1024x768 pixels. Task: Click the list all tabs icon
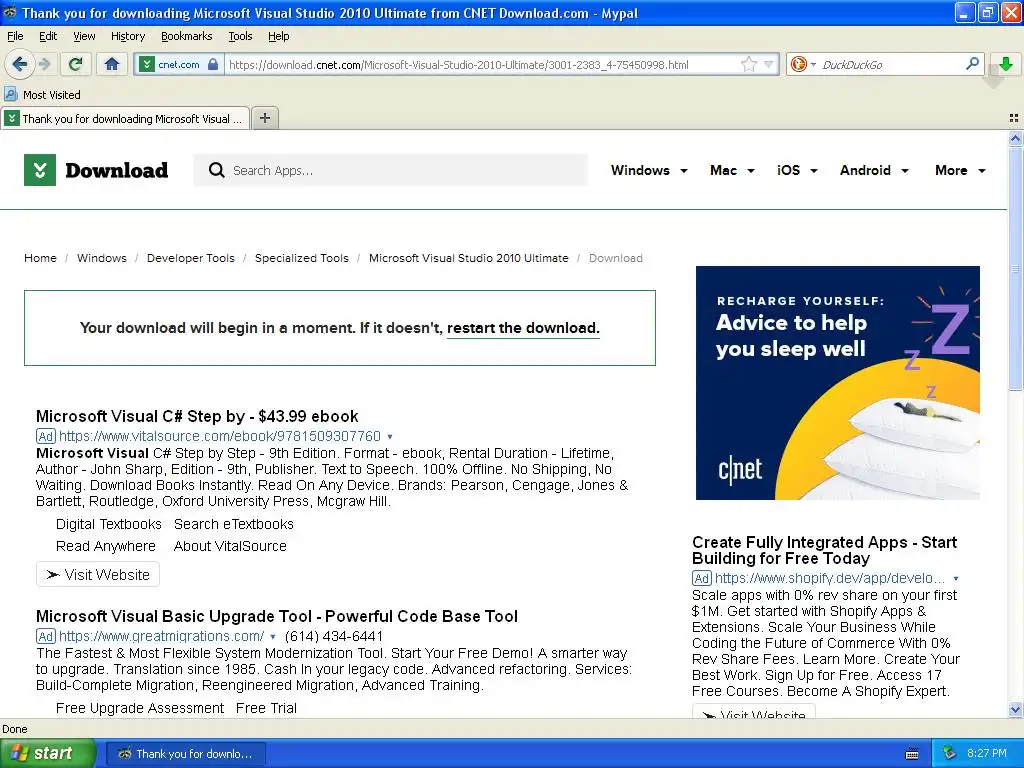click(x=1014, y=118)
